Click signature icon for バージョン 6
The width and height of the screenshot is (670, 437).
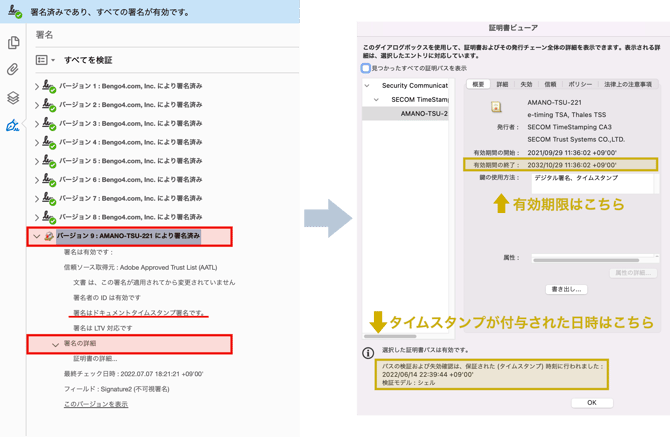pos(49,180)
